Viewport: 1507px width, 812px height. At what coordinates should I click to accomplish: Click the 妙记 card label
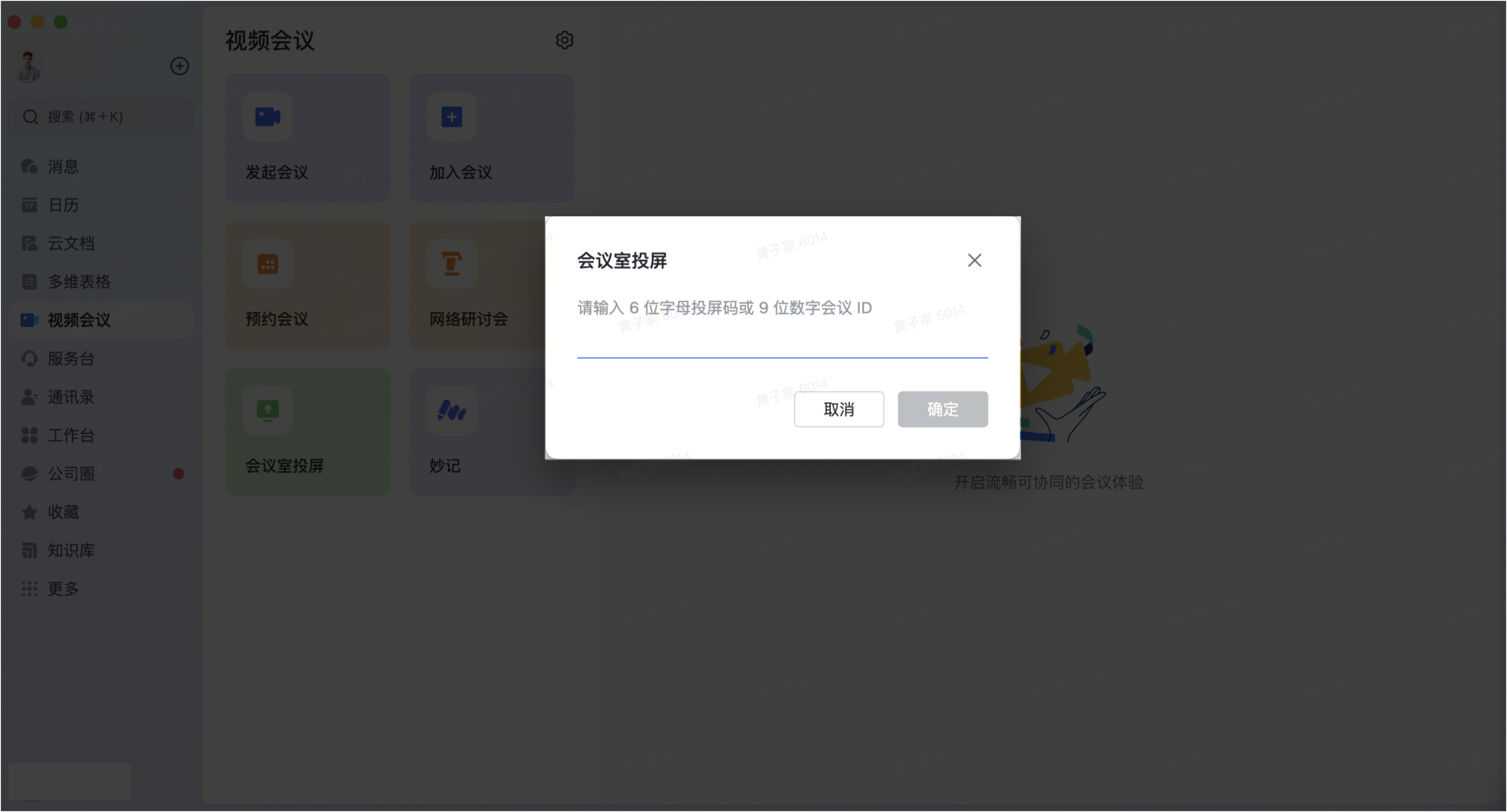coord(445,466)
